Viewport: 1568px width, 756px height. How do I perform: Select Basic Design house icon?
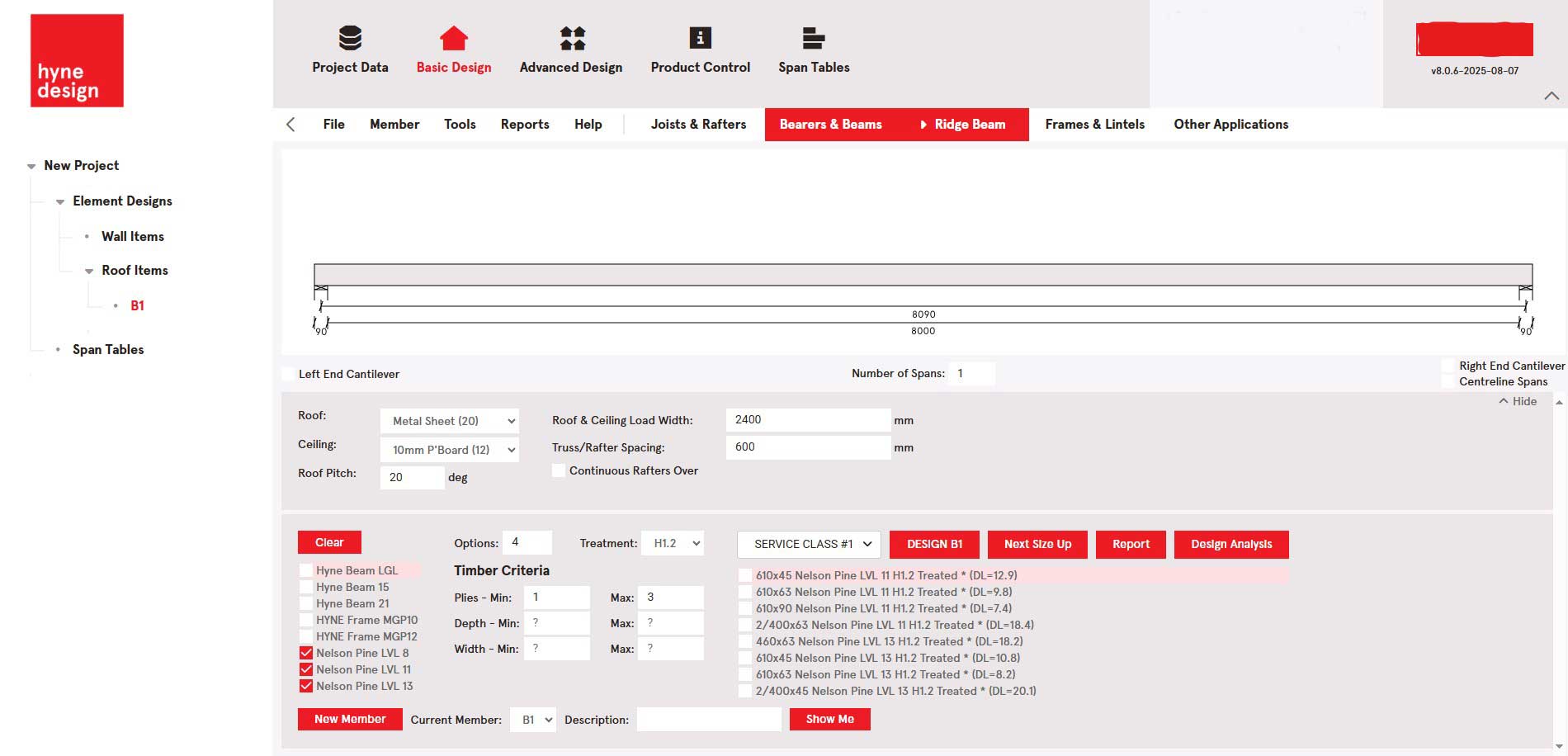(453, 38)
